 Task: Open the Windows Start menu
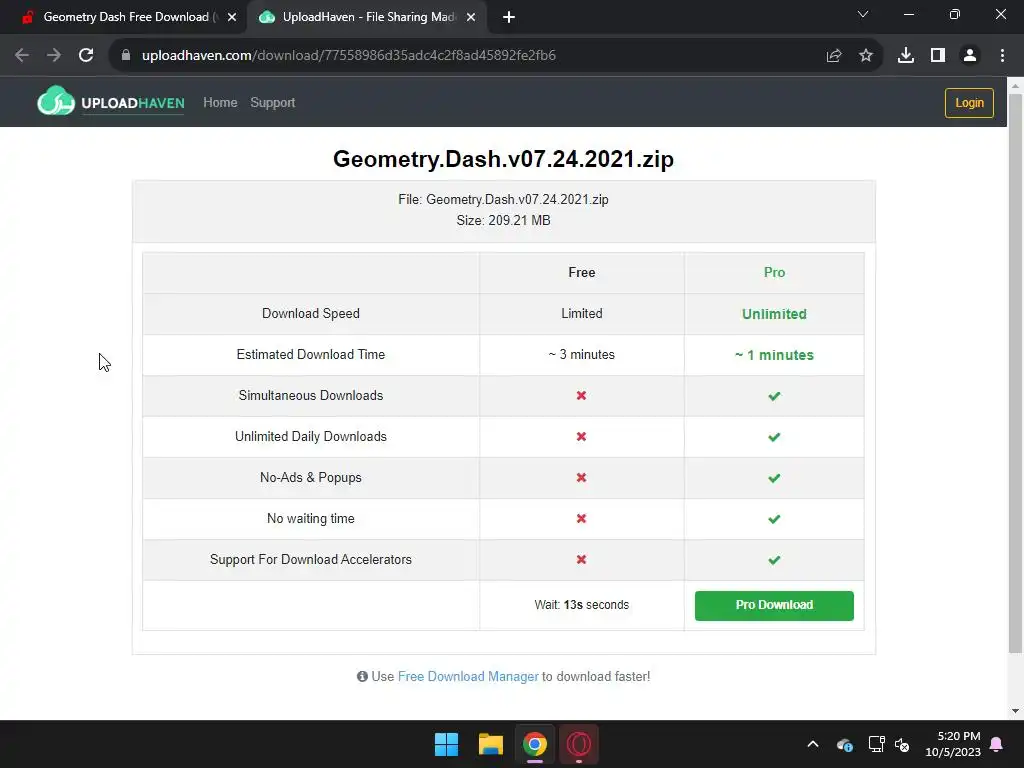(447, 744)
